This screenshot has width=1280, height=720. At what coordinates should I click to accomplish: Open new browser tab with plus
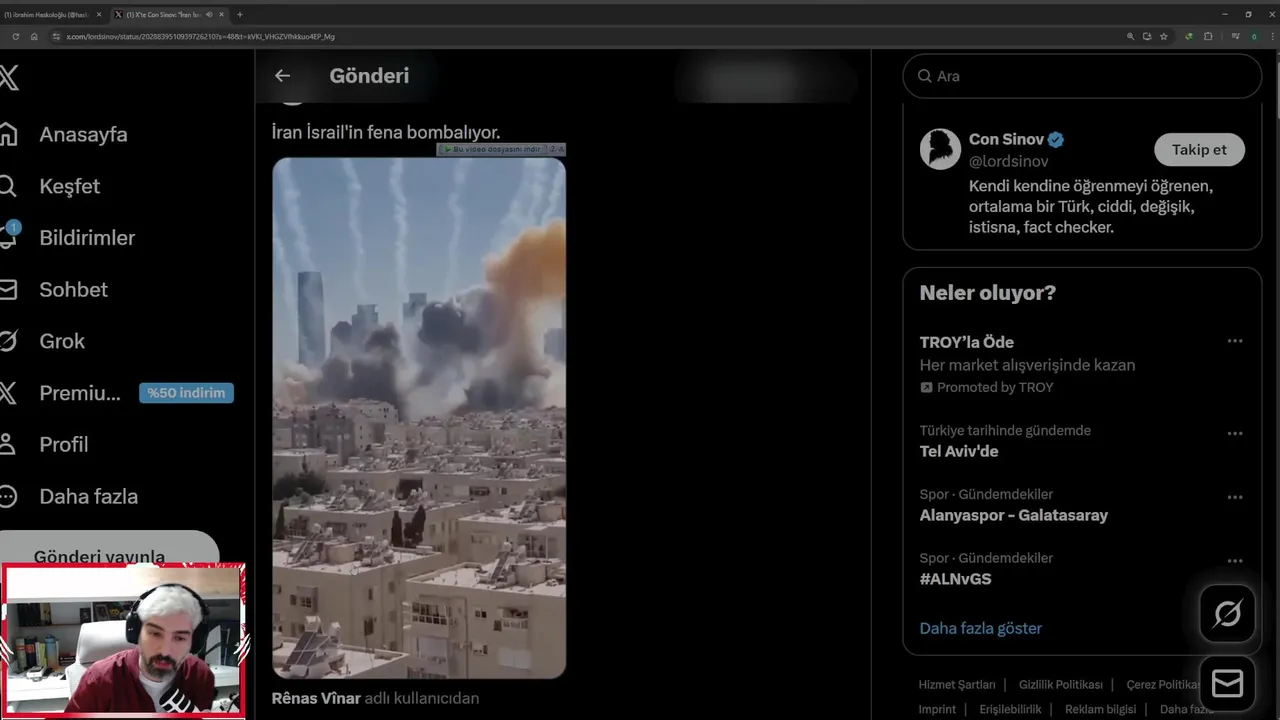click(239, 15)
